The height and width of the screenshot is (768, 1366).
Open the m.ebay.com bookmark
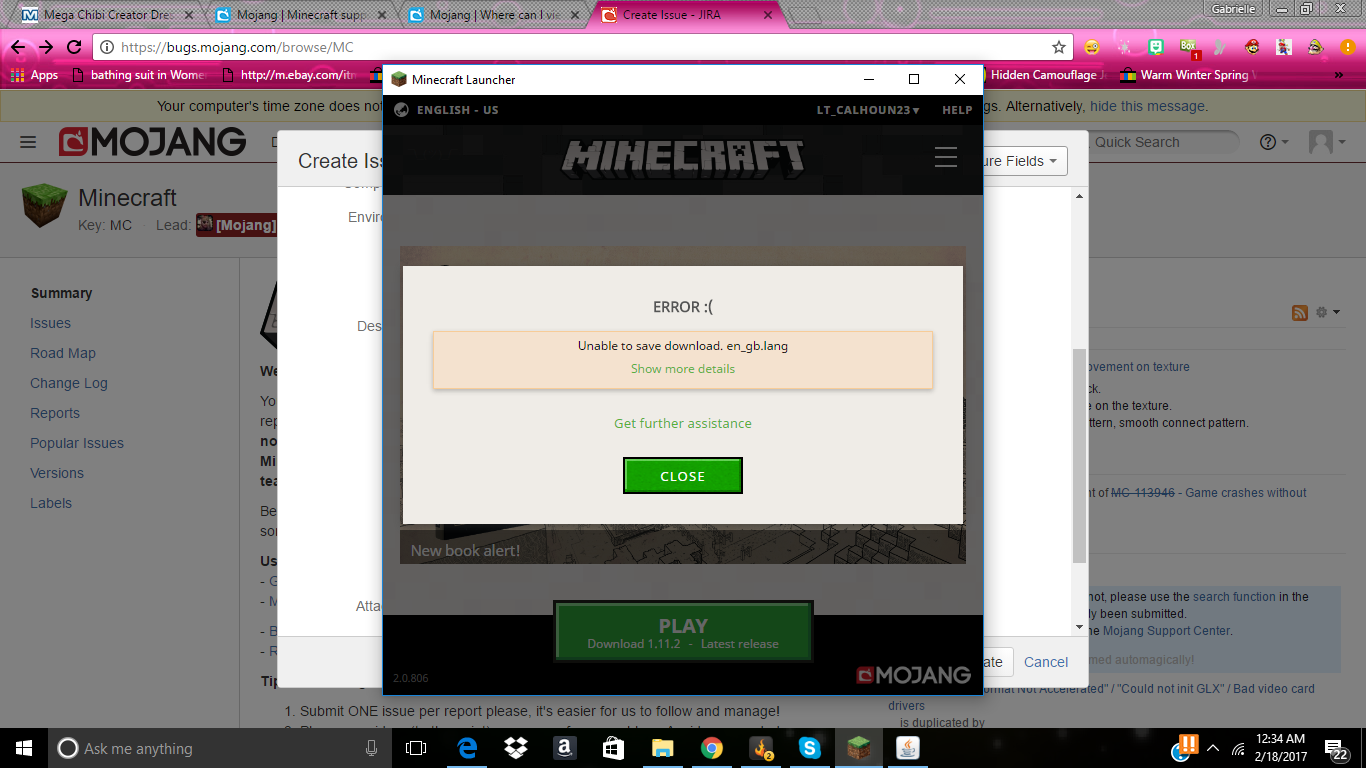click(x=288, y=75)
